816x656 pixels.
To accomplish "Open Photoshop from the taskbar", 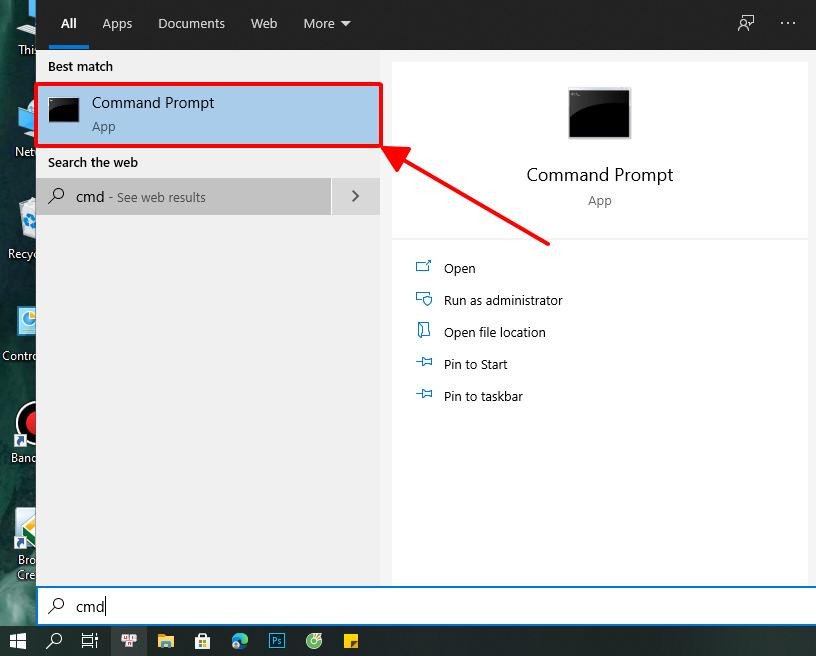I will [277, 642].
